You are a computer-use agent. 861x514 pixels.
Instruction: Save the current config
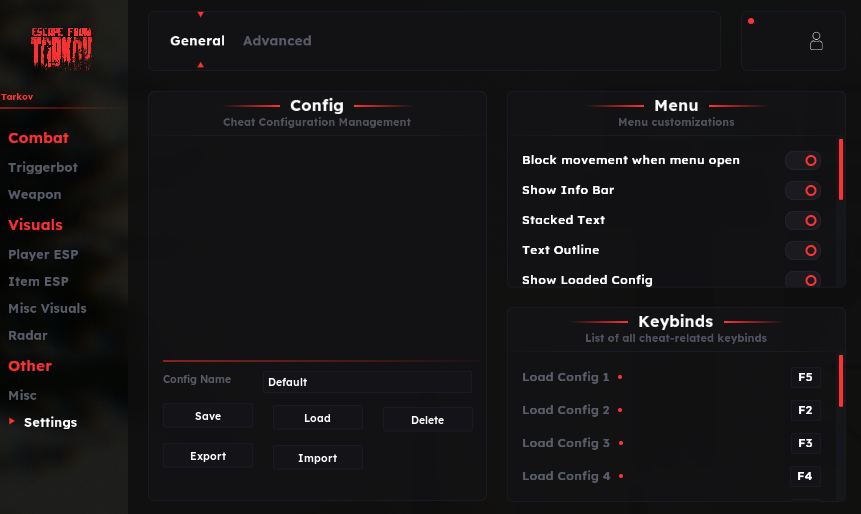coord(208,416)
